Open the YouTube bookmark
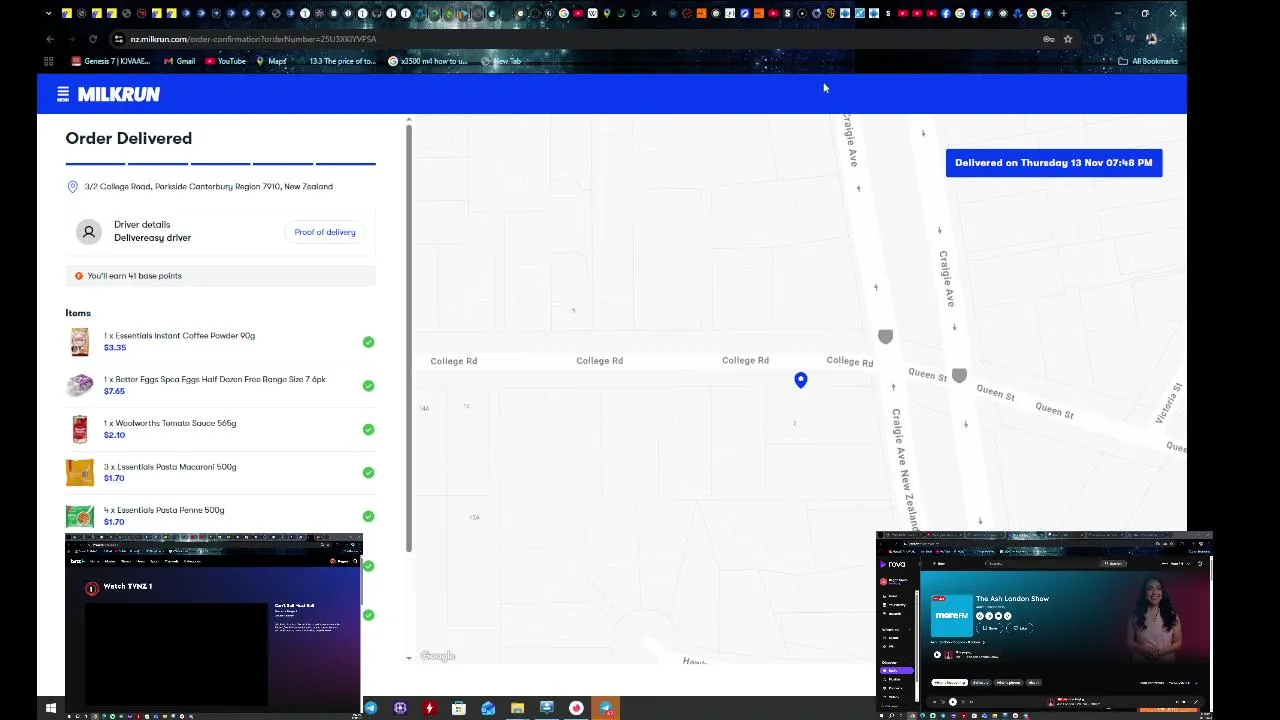 [x=225, y=61]
